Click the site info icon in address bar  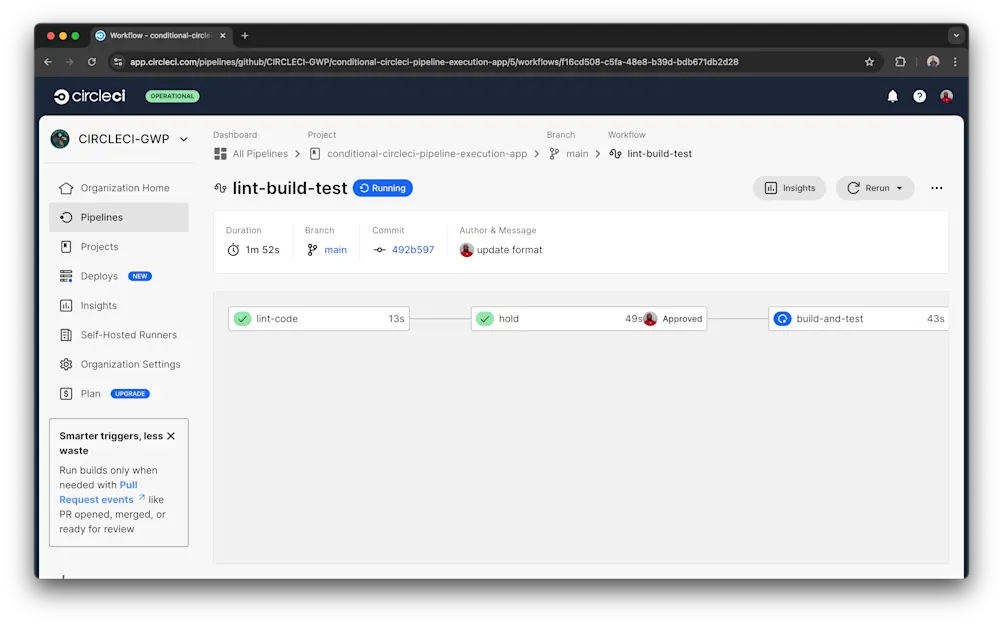pyautogui.click(x=117, y=62)
